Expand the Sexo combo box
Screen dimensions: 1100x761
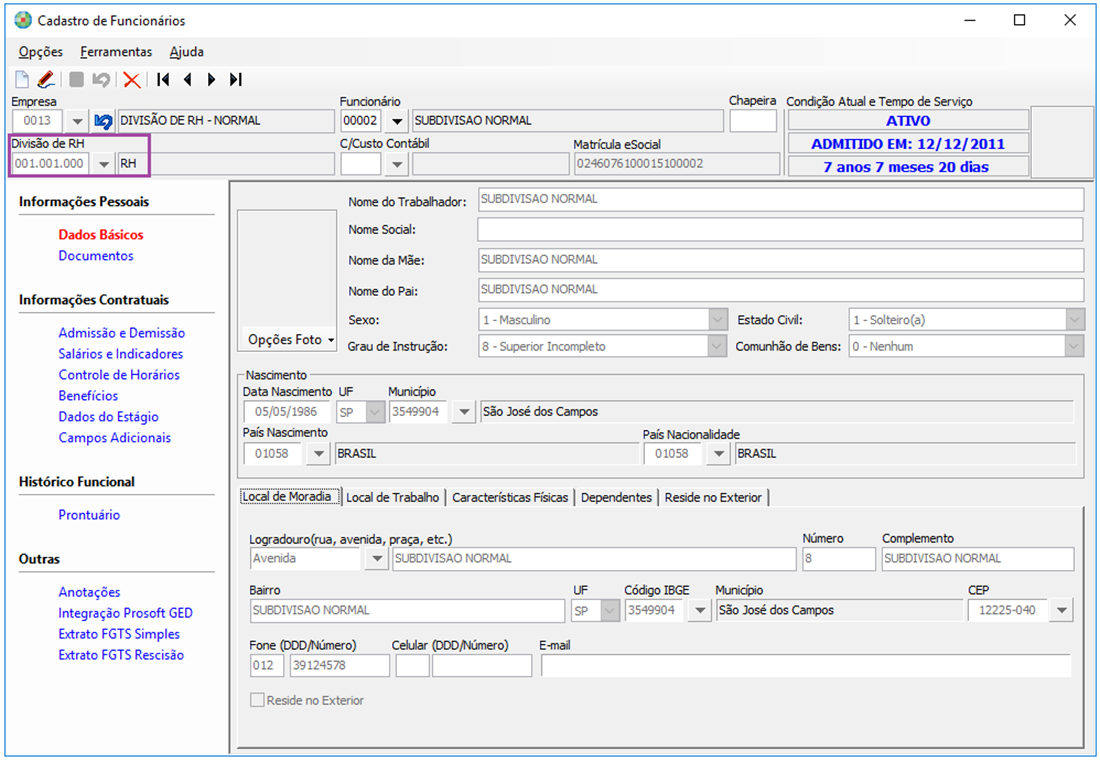(x=718, y=320)
